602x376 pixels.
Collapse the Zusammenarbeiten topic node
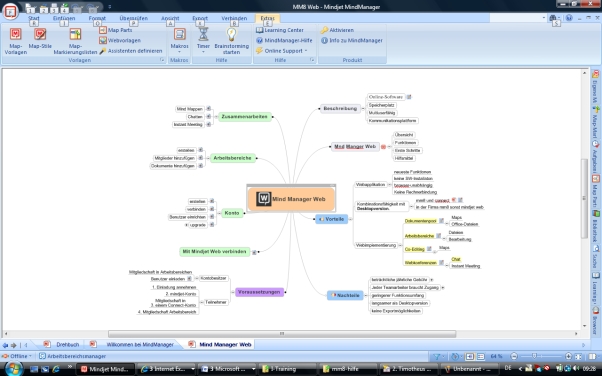[217, 117]
